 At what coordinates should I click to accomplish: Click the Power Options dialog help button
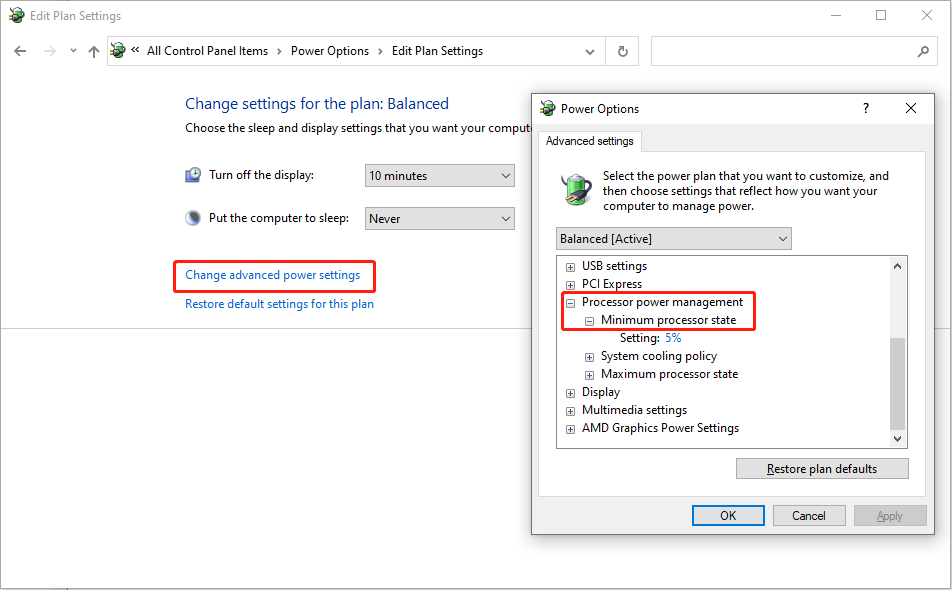[x=866, y=109]
